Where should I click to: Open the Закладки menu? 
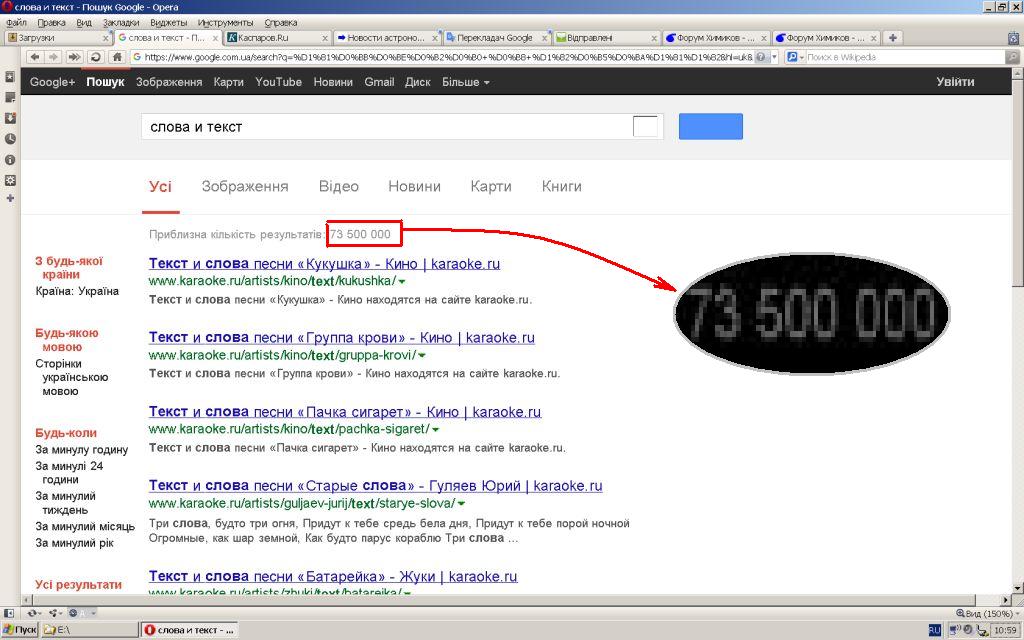[x=121, y=22]
